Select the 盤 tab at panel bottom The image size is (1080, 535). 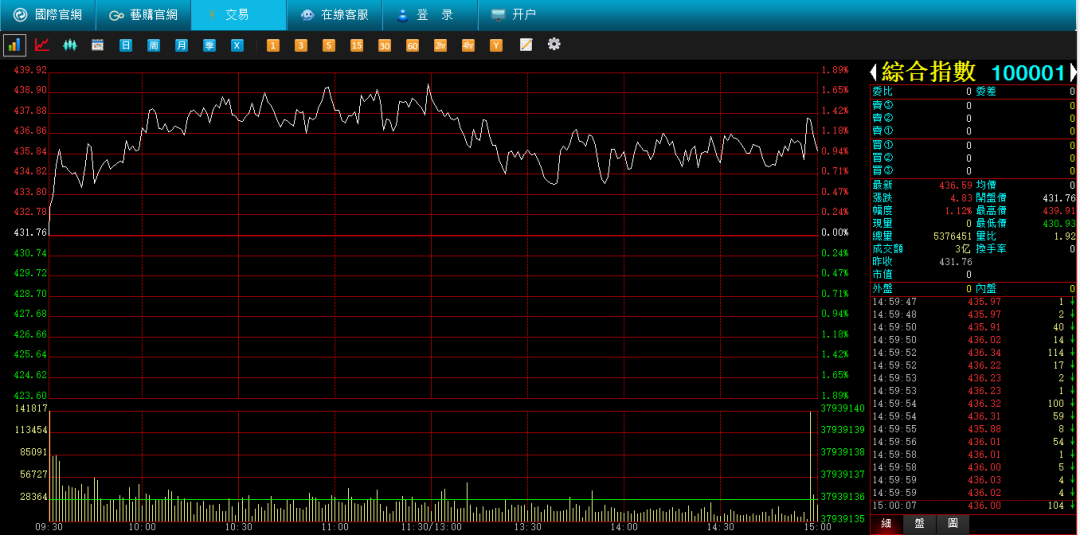[x=920, y=523]
